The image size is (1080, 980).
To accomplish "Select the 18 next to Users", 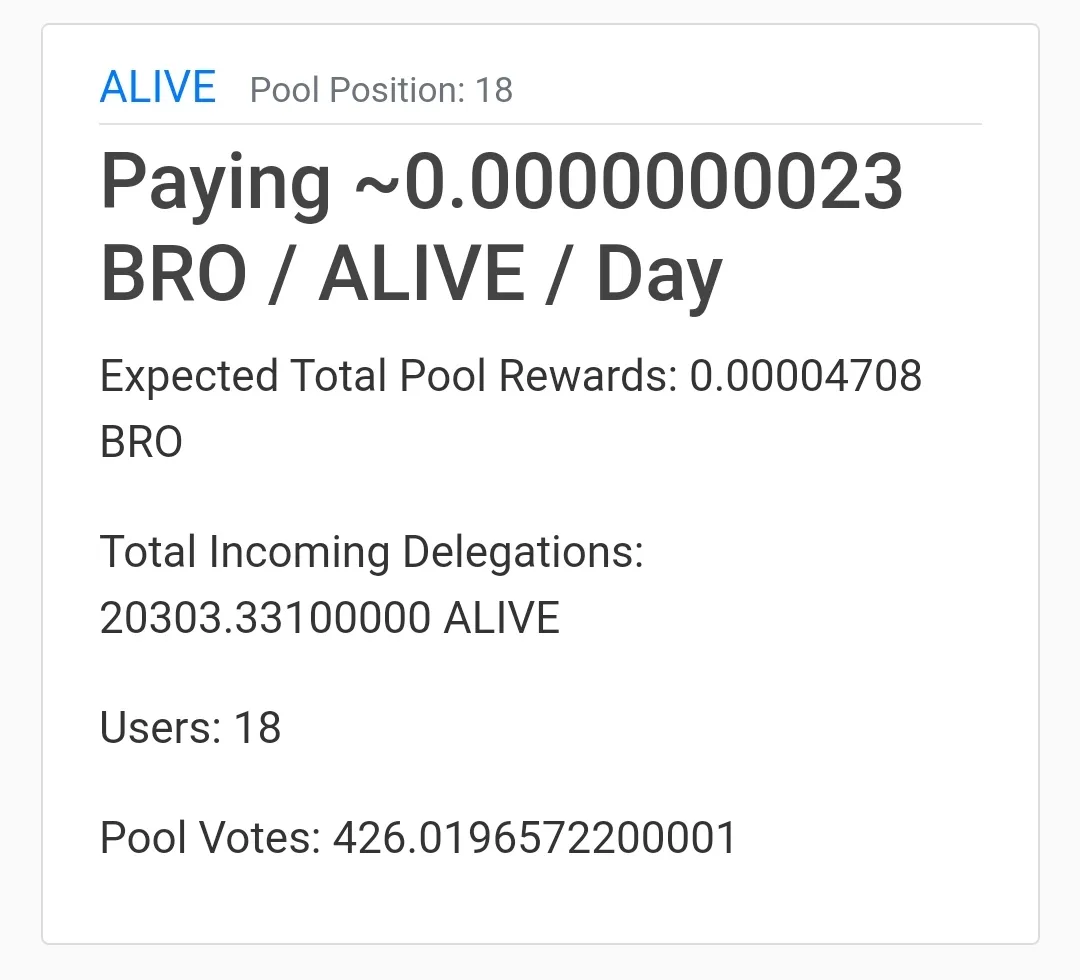I will point(257,728).
